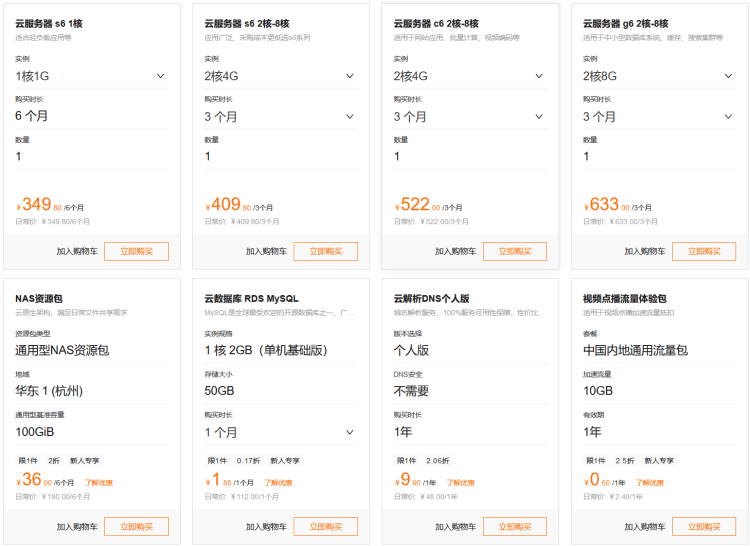Open purchase duration dropdown for 云服务器 c6
This screenshot has width=750, height=546.
click(469, 116)
